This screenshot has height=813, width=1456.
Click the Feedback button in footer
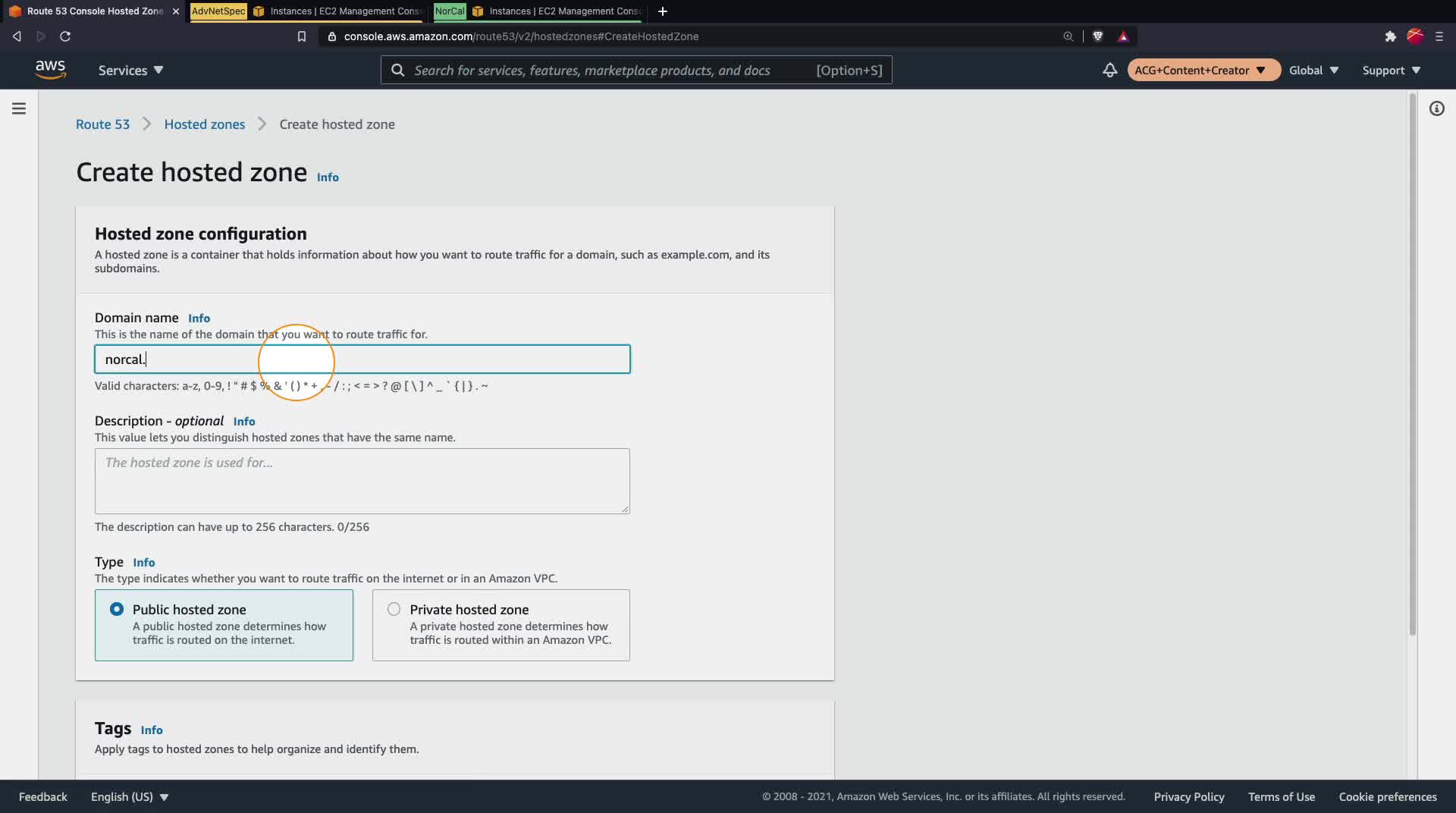[43, 796]
